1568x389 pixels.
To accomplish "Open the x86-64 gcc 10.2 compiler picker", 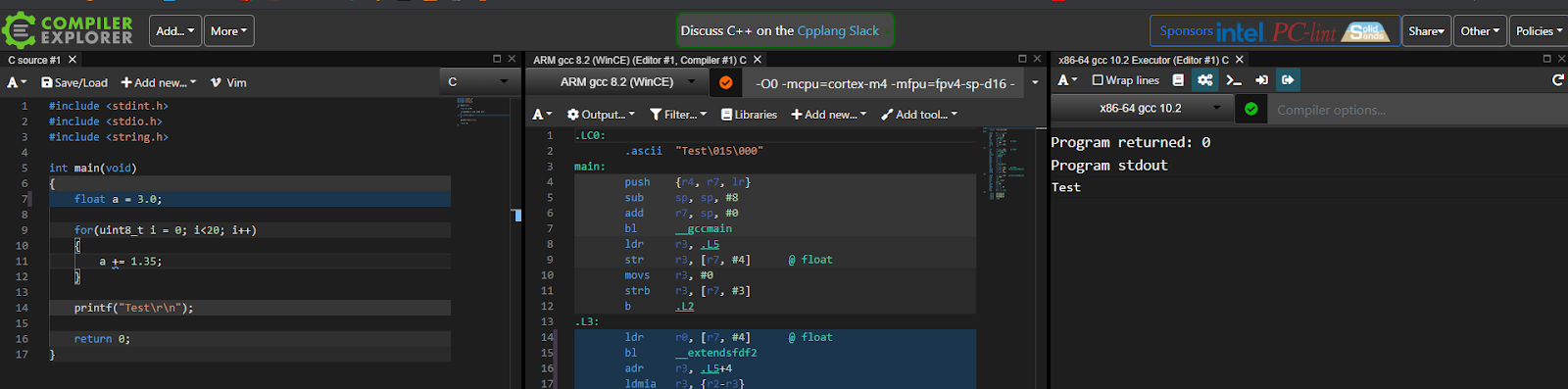I will pos(1143,109).
